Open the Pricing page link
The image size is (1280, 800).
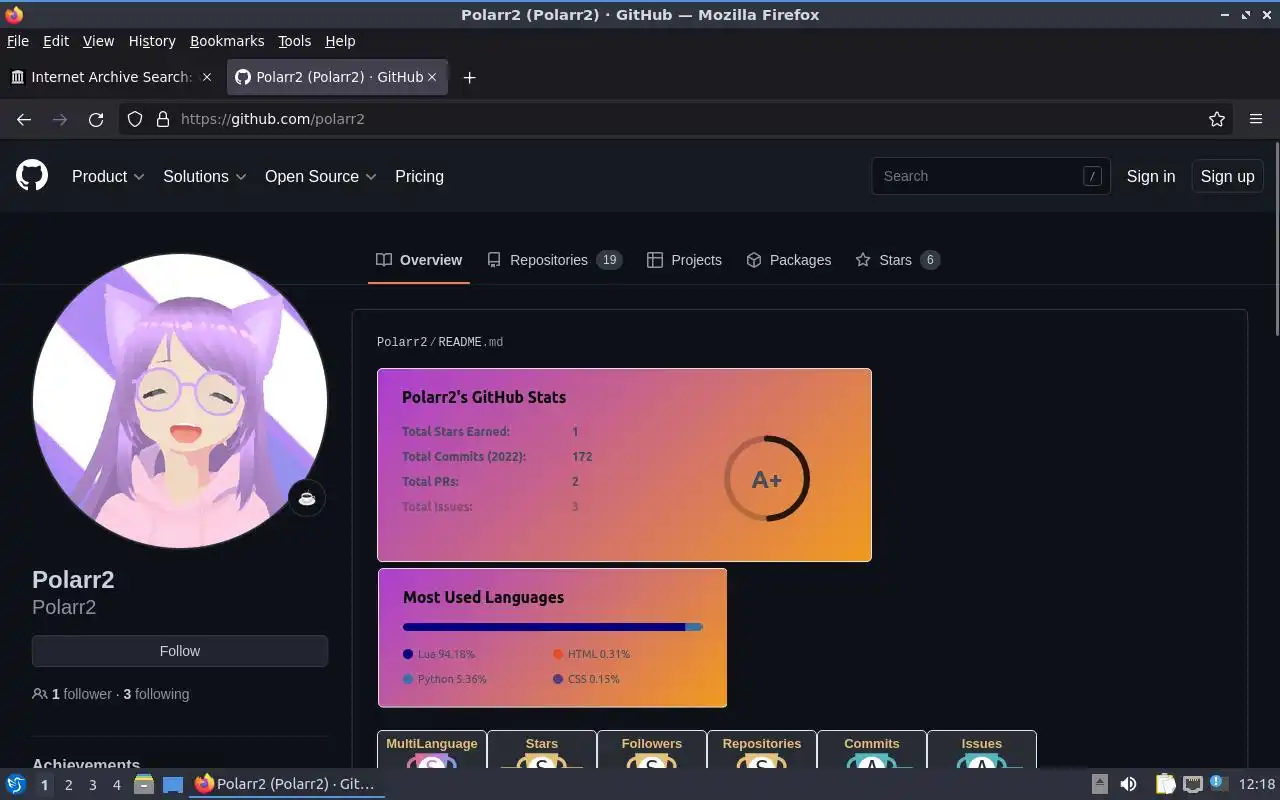tap(419, 176)
